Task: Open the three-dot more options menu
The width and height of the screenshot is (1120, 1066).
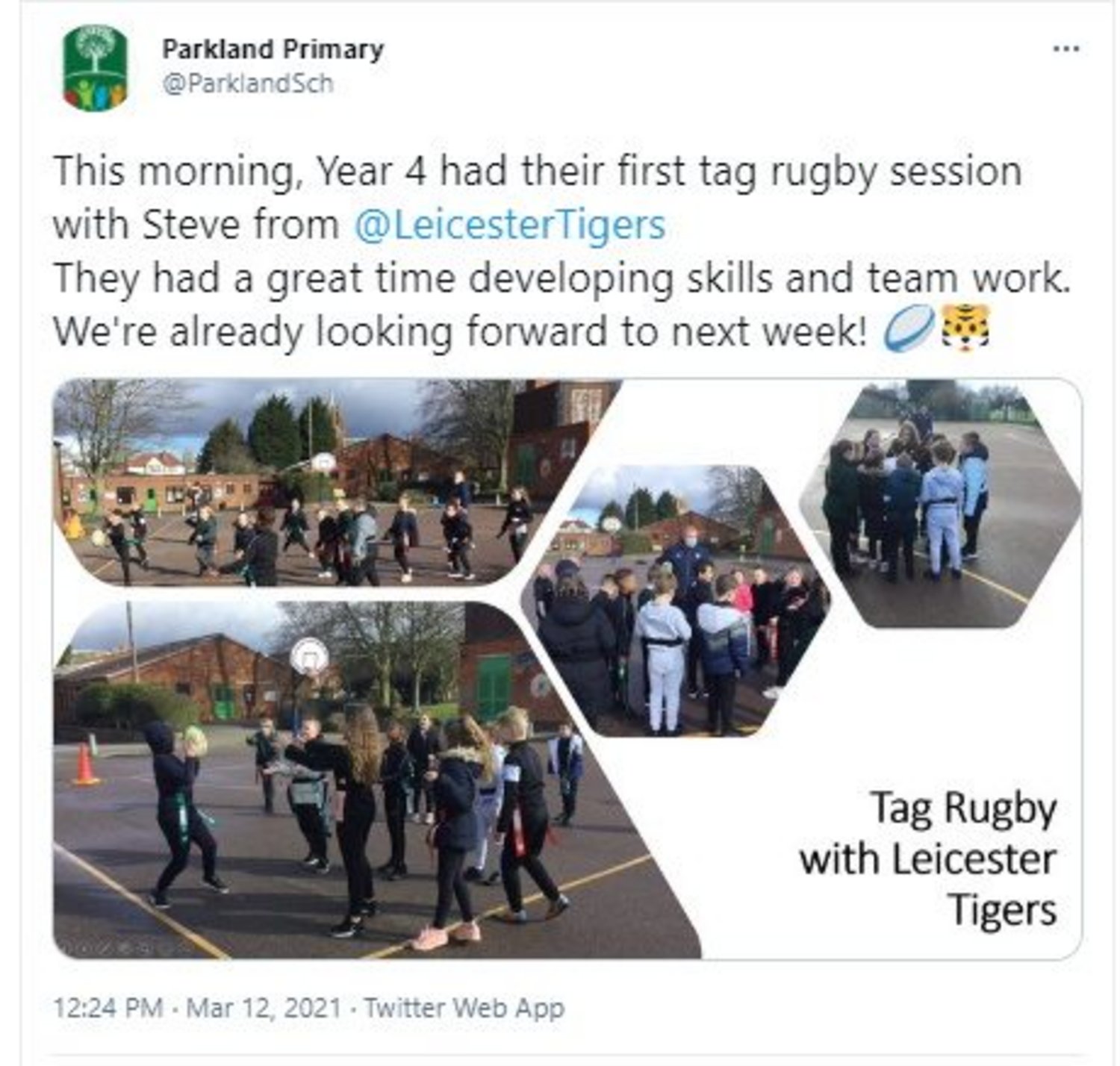Action: pyautogui.click(x=1065, y=50)
